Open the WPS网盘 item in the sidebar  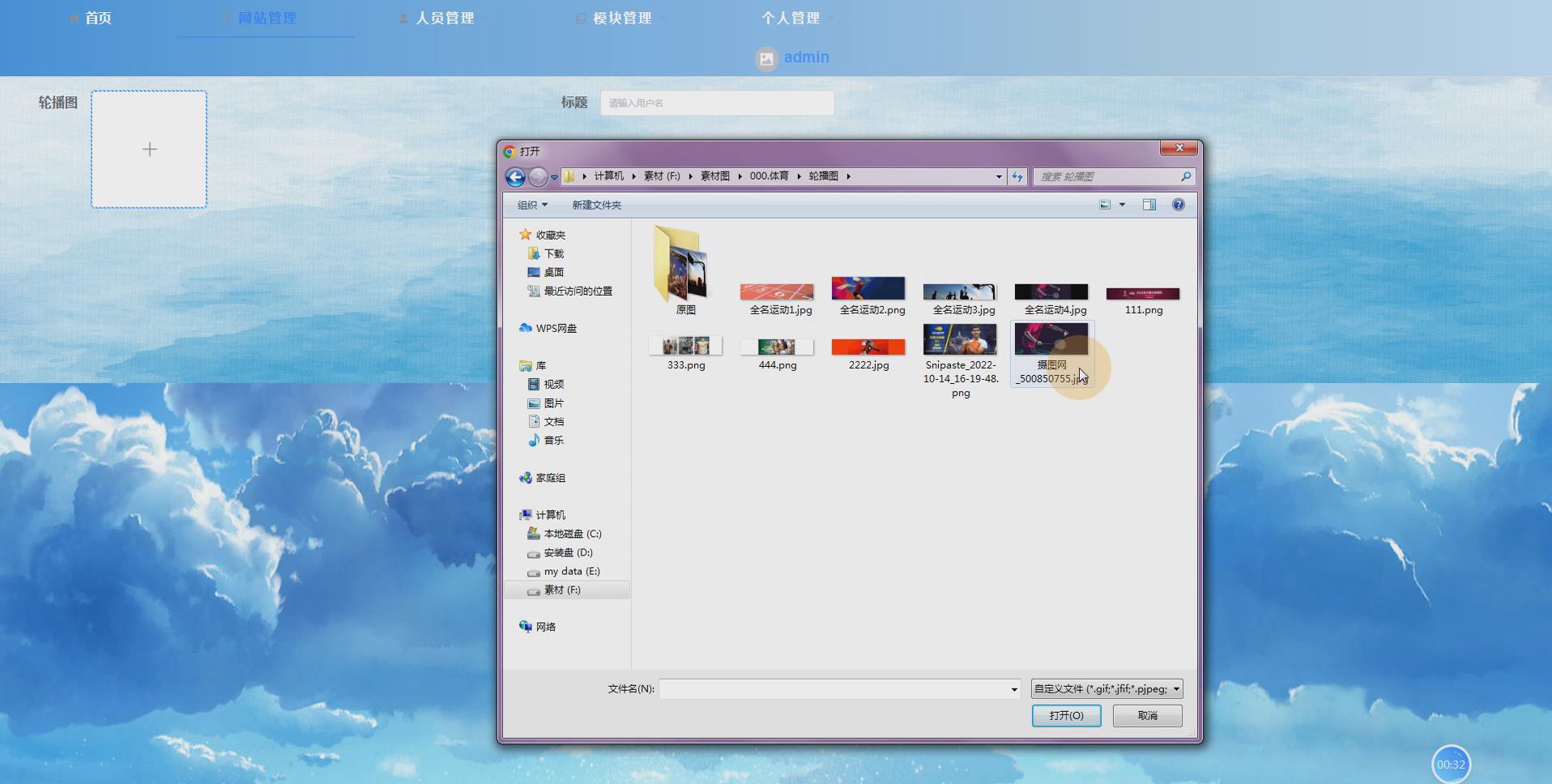[x=556, y=328]
